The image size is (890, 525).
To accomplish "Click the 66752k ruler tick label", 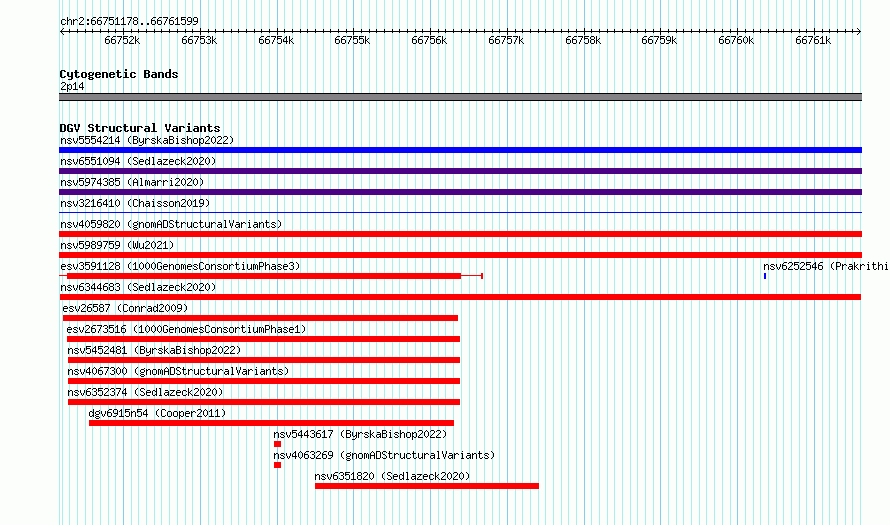I will (x=122, y=41).
